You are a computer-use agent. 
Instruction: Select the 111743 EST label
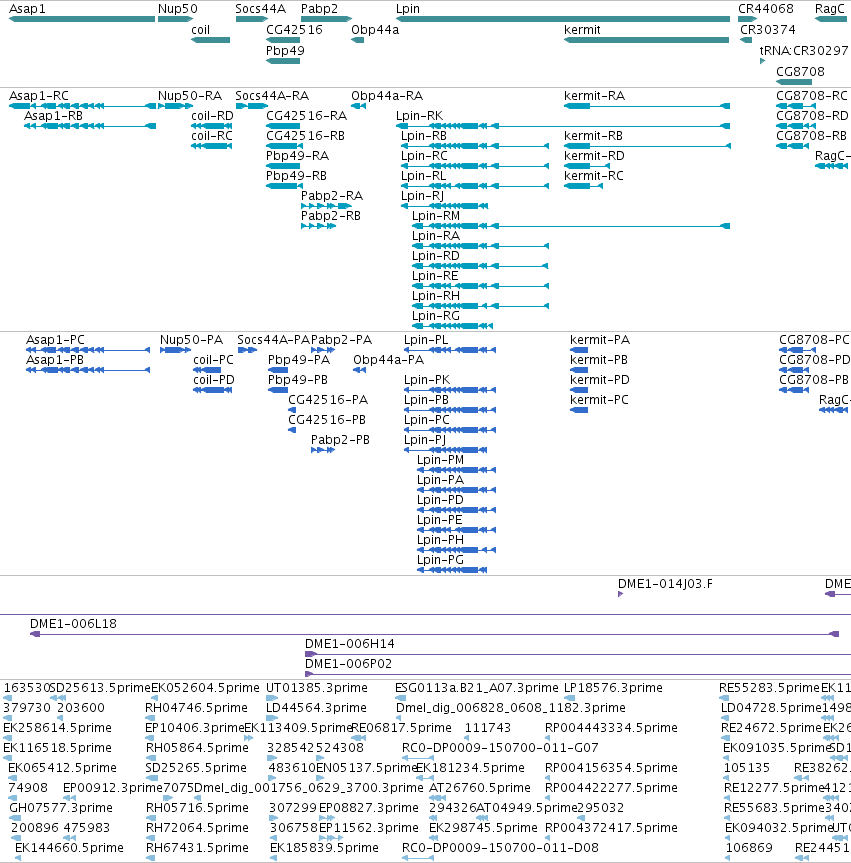[x=488, y=728]
